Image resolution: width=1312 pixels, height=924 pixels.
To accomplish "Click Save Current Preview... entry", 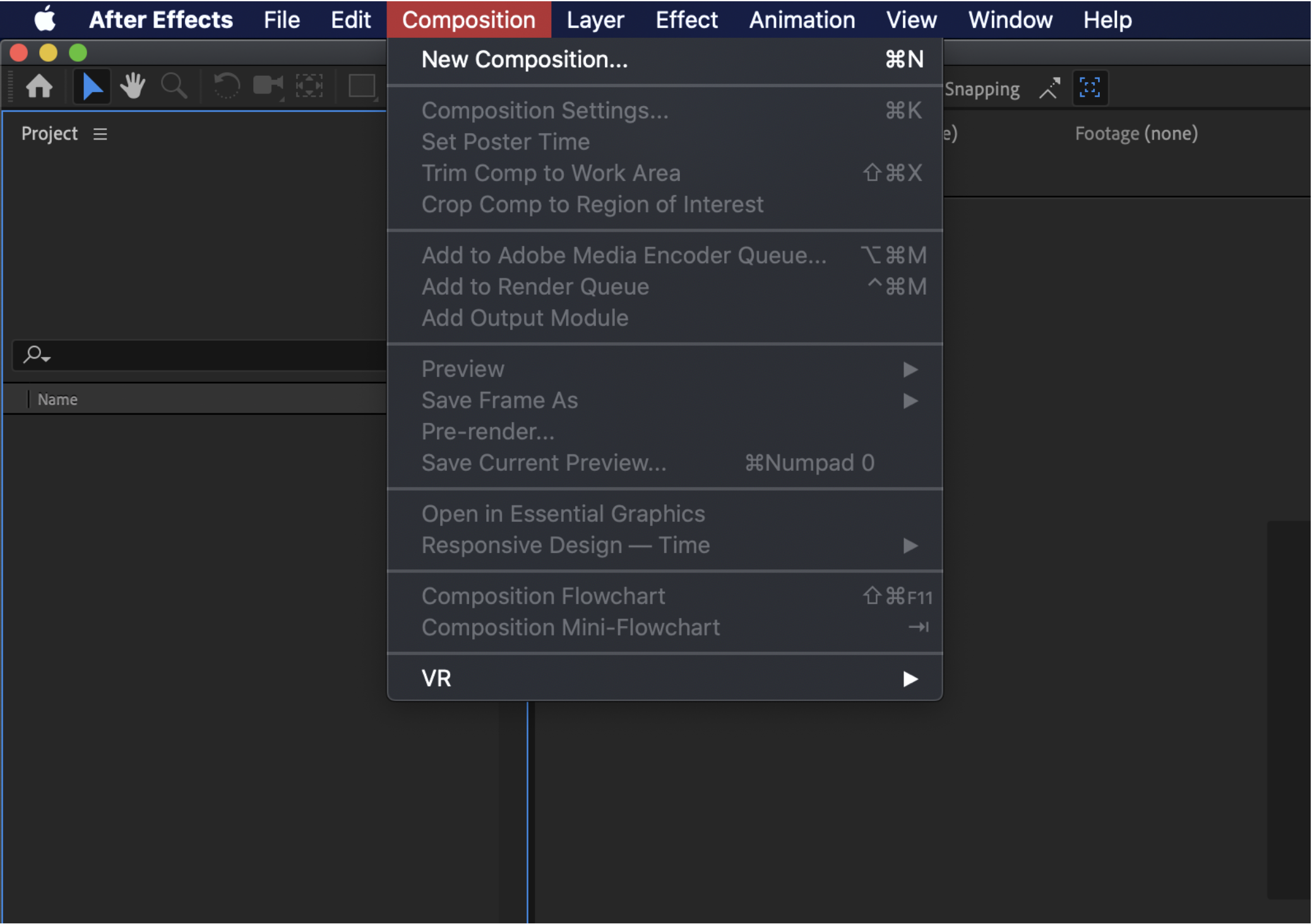I will tap(665, 463).
